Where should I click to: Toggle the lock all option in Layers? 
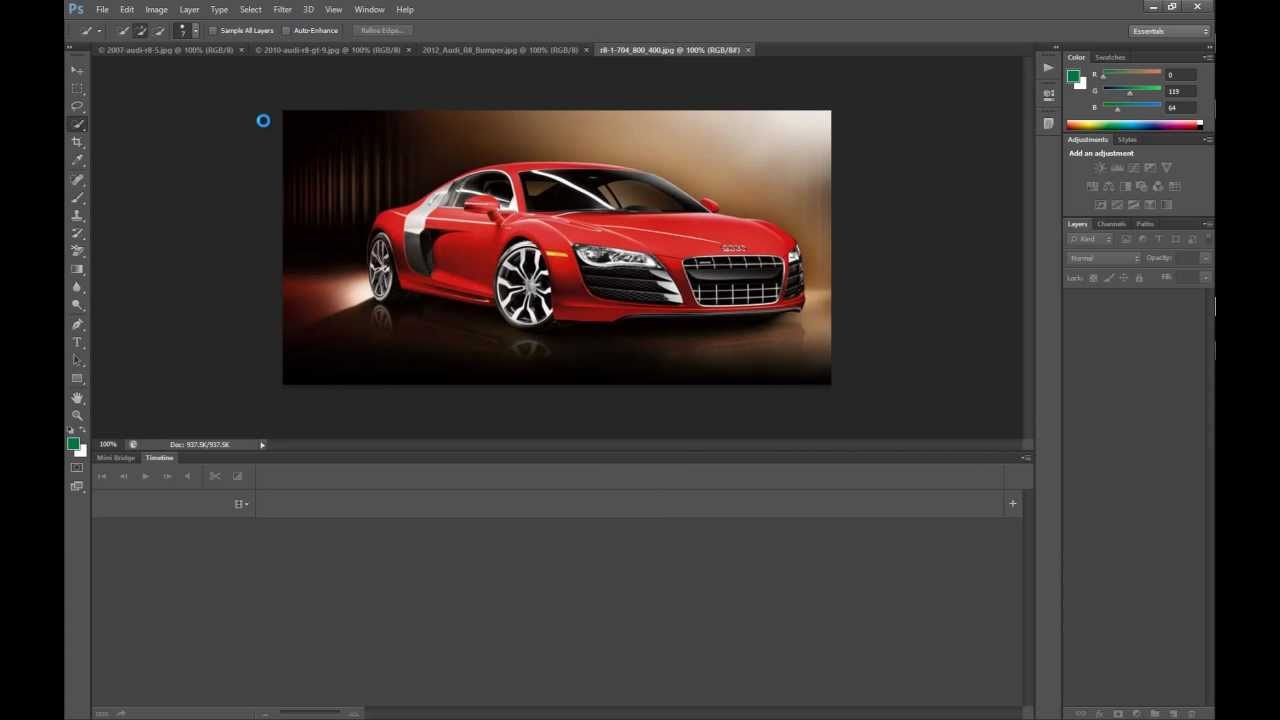pos(1139,278)
